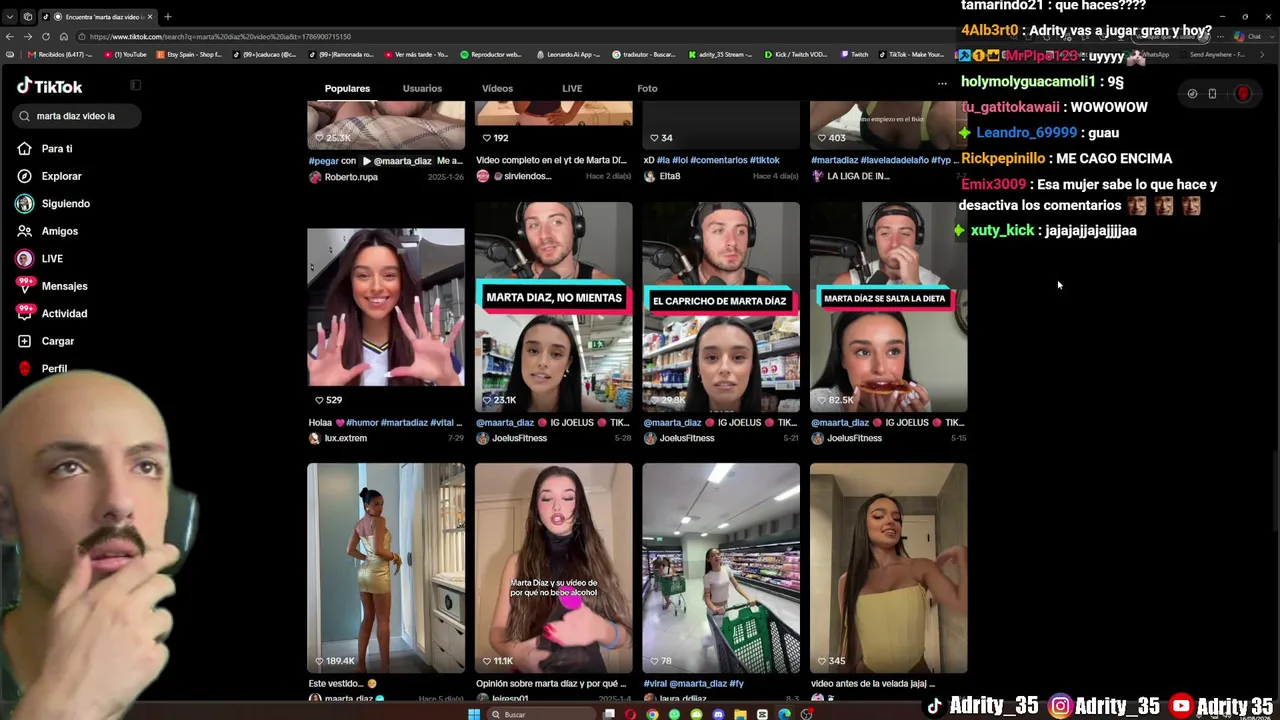Click the Windows taskbar Buscar box

point(541,714)
